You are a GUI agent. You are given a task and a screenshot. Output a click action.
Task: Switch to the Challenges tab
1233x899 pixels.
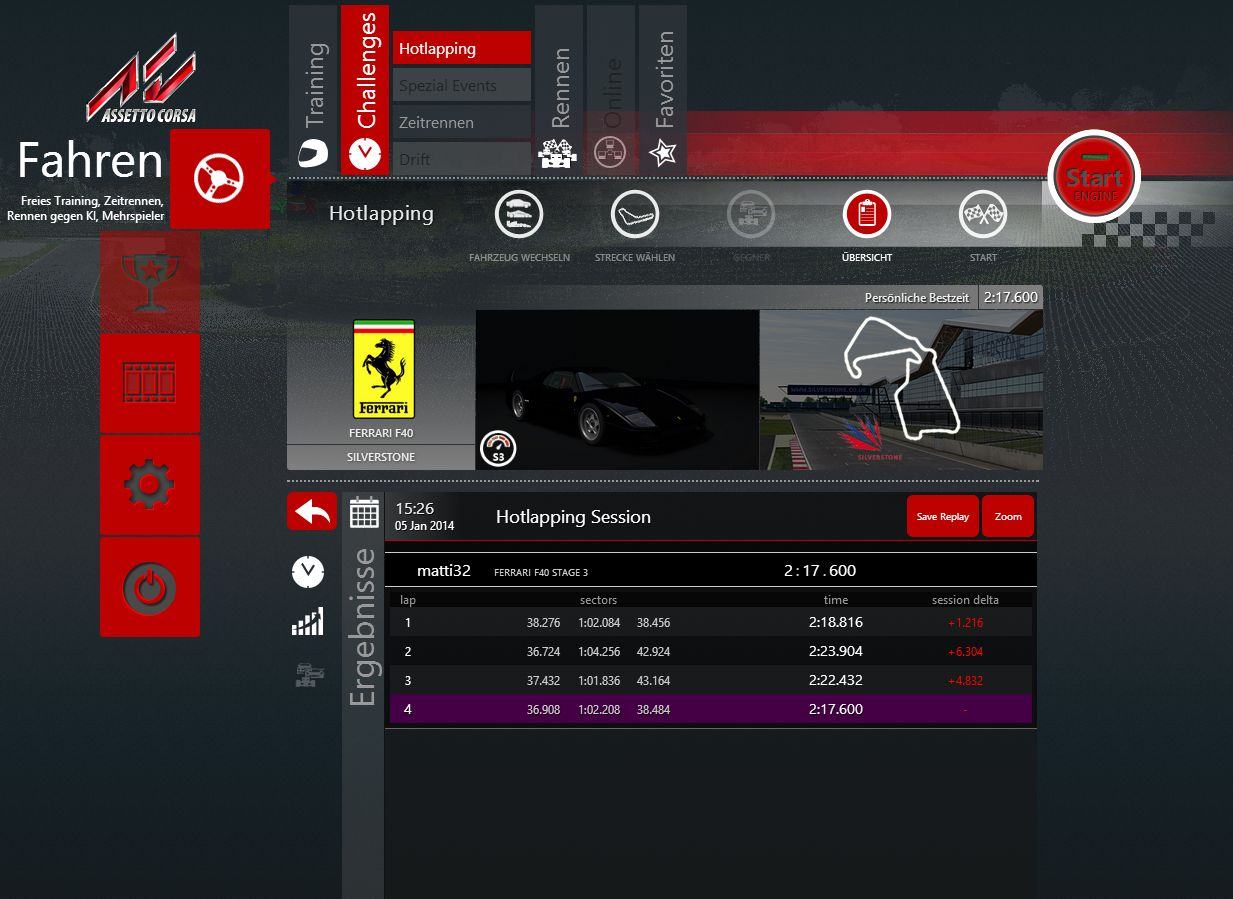tap(365, 90)
